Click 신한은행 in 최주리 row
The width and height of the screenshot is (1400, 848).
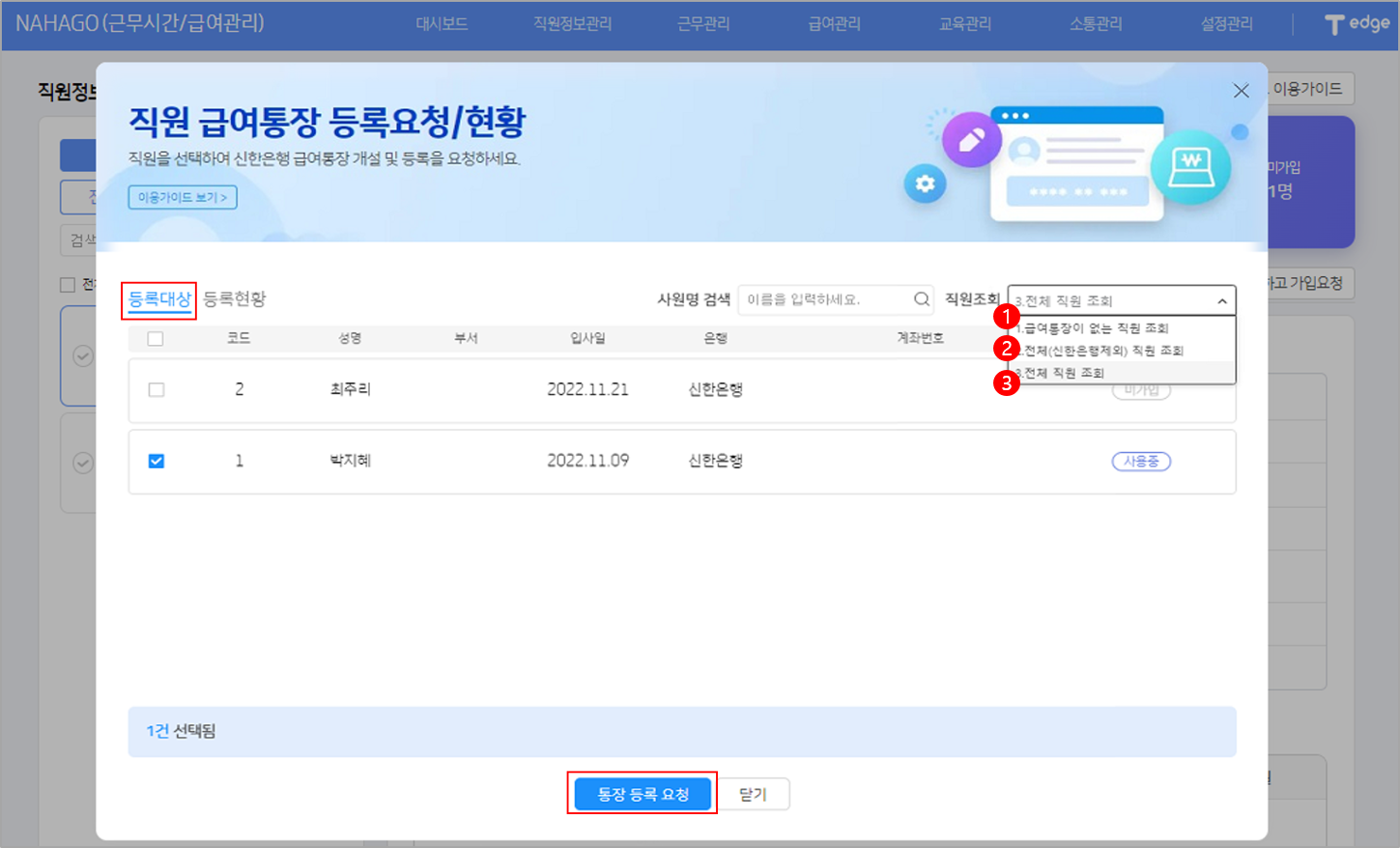[715, 389]
